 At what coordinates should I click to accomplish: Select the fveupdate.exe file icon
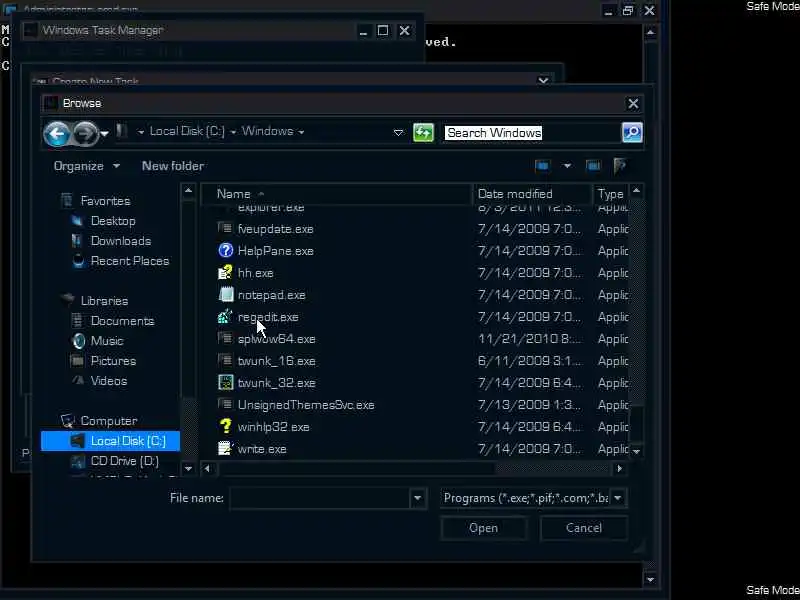pos(226,229)
